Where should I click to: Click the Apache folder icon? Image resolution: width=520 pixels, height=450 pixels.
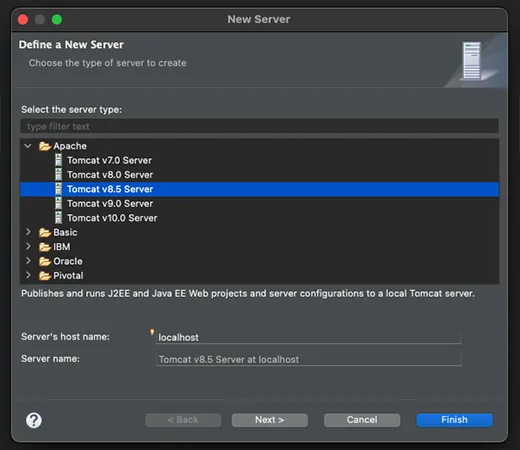pos(45,146)
